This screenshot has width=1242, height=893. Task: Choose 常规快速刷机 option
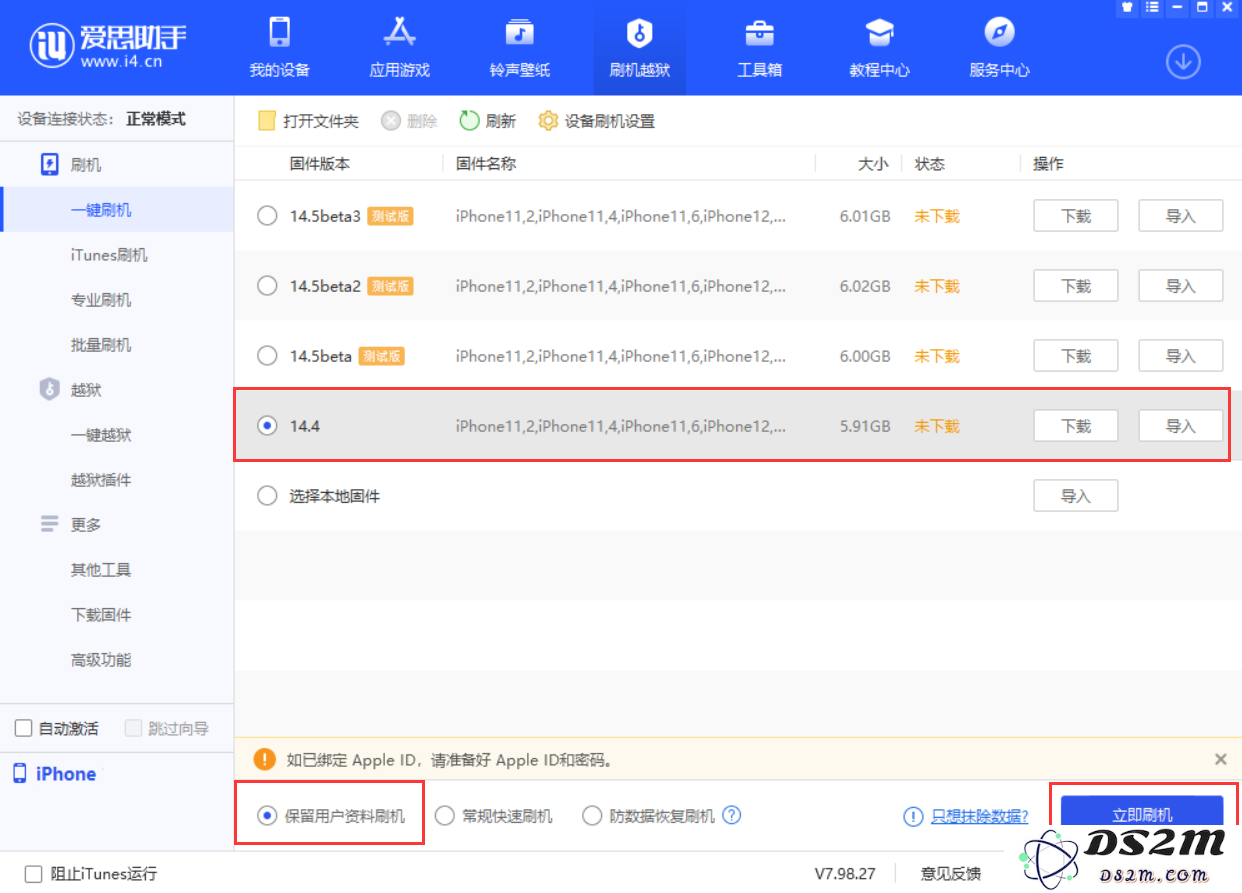click(493, 816)
